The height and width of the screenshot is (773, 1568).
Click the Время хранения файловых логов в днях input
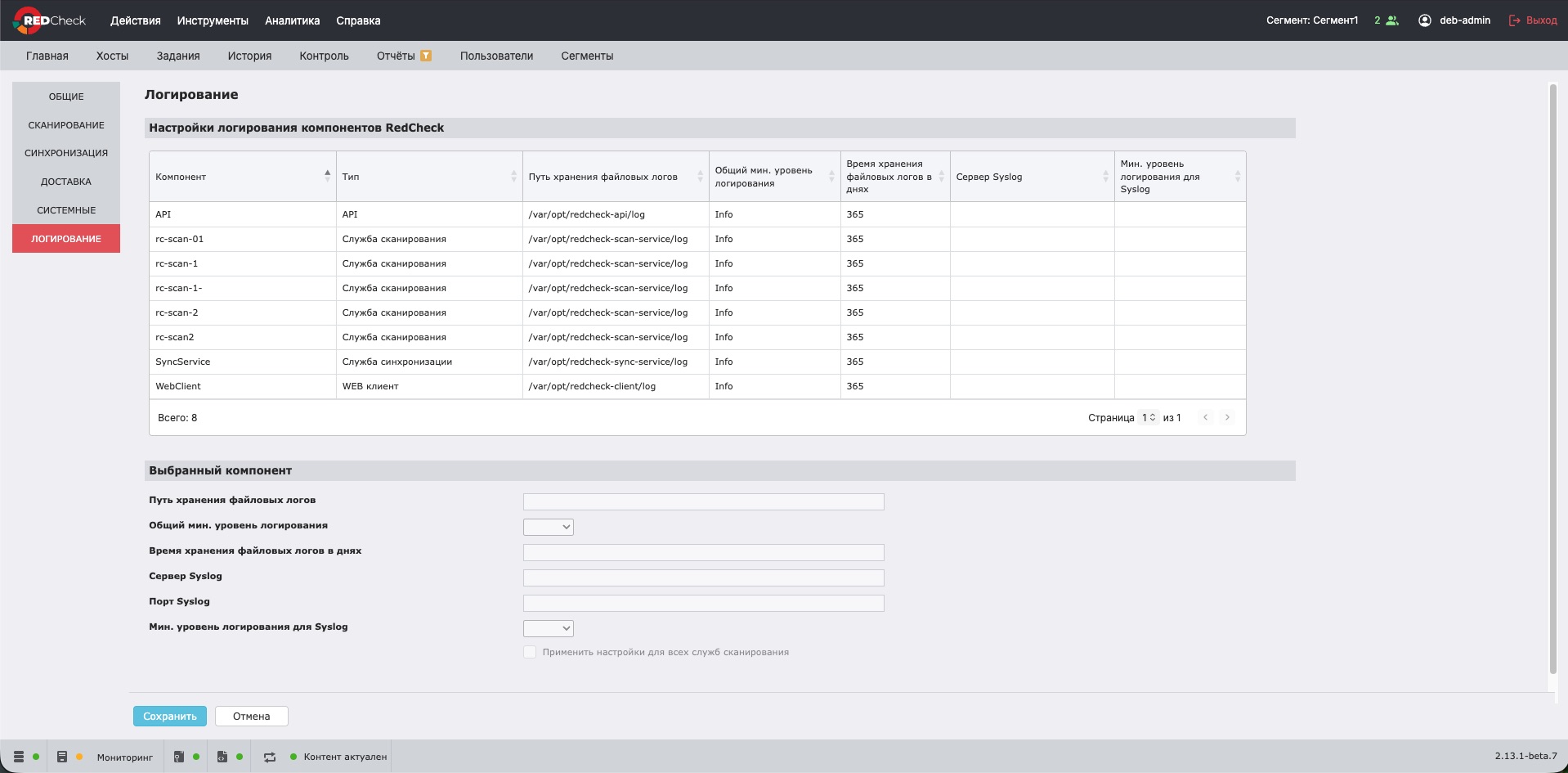pyautogui.click(x=704, y=552)
